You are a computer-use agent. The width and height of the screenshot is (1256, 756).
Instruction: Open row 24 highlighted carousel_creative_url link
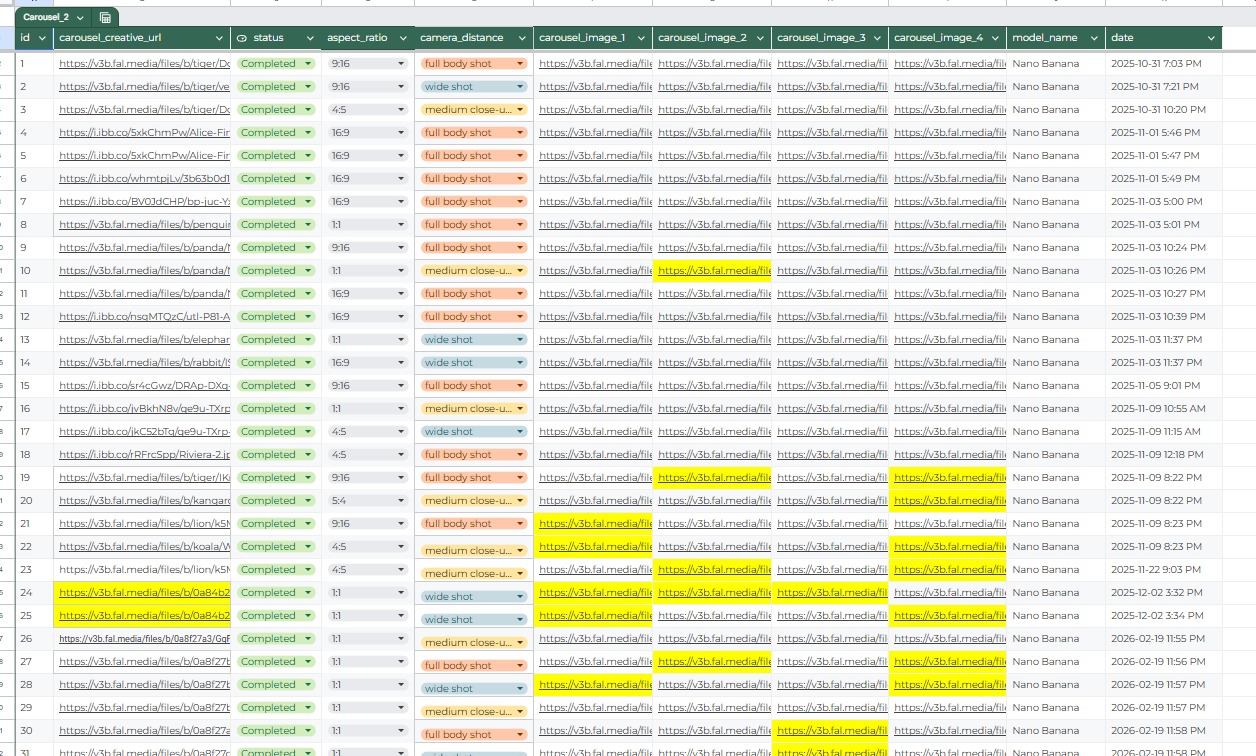click(144, 592)
